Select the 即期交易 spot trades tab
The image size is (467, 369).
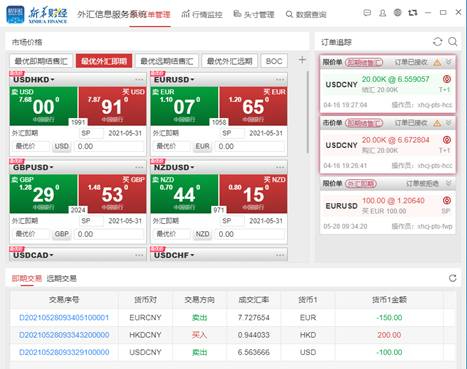tap(27, 278)
